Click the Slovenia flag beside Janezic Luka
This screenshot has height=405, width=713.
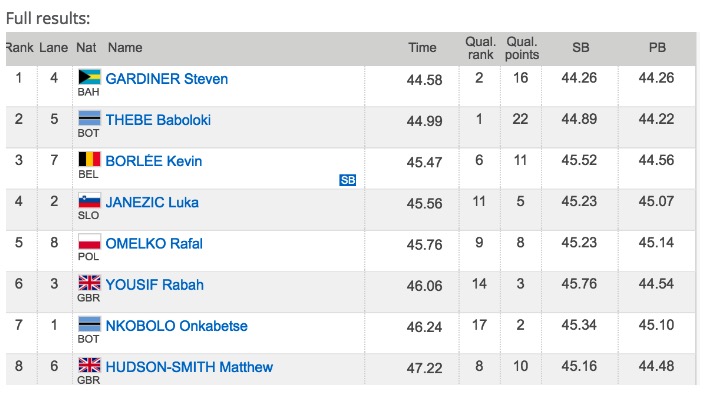pos(89,200)
